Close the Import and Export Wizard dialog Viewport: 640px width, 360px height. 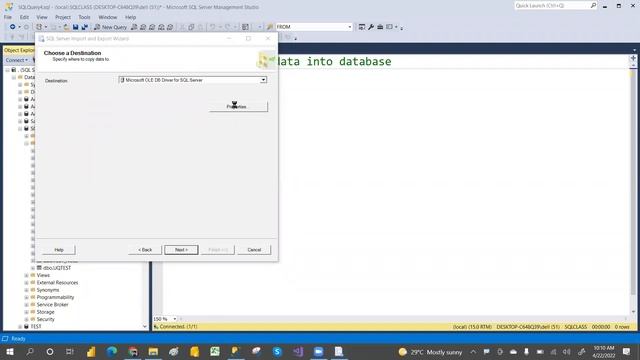268,38
